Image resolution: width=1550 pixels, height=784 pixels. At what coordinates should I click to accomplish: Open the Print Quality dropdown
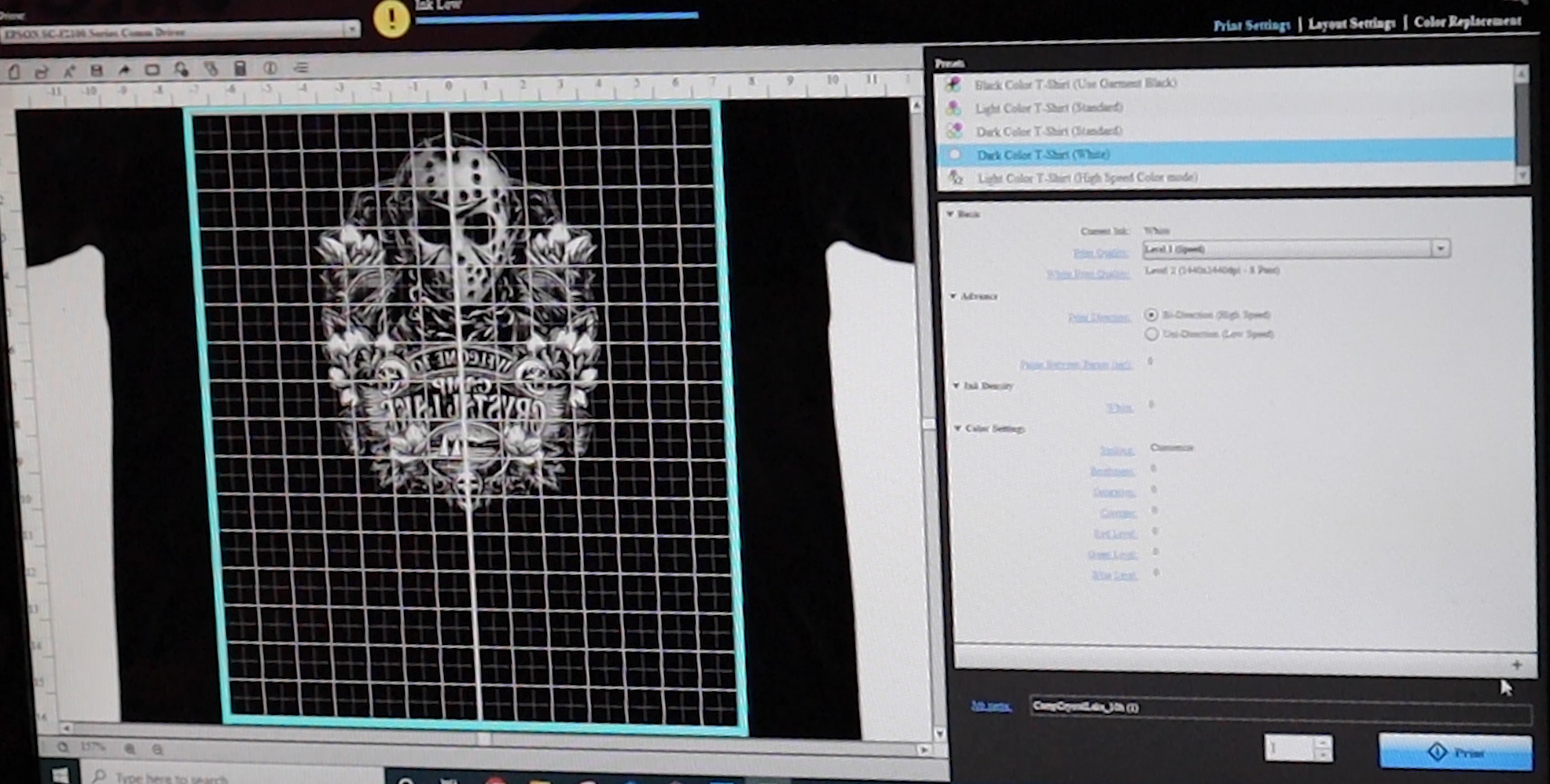(1440, 248)
